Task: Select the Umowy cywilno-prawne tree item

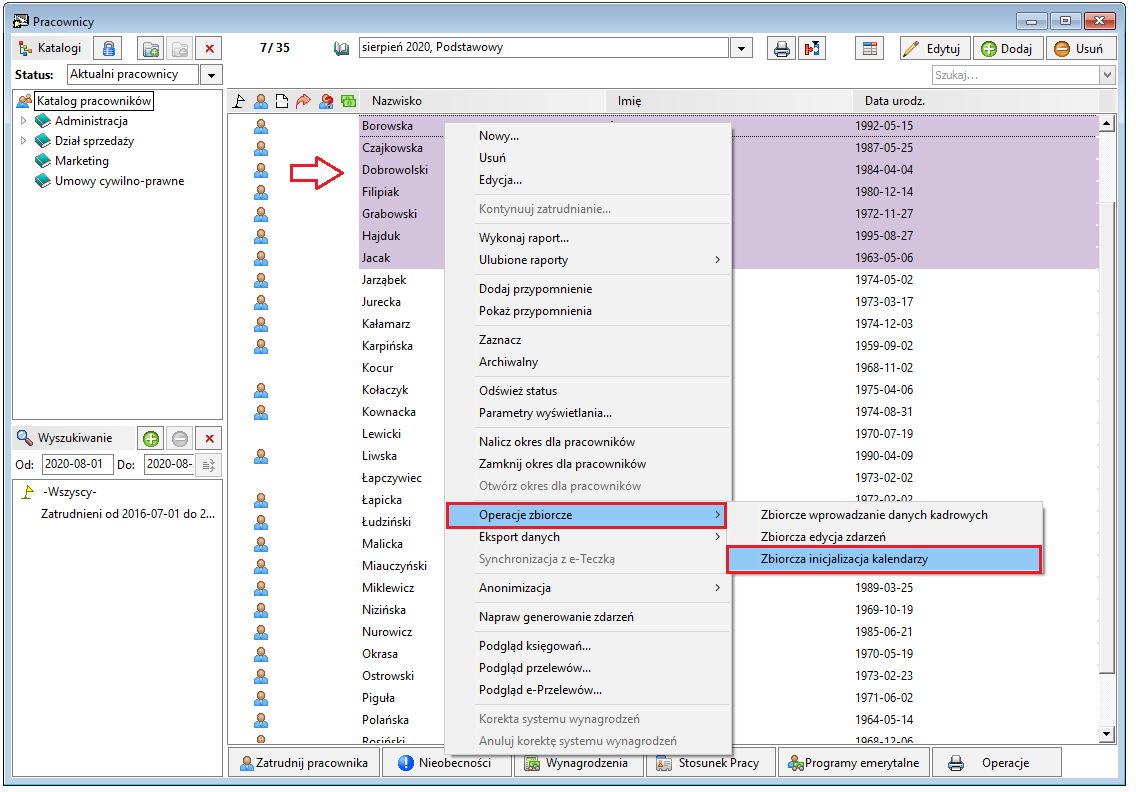Action: [120, 181]
